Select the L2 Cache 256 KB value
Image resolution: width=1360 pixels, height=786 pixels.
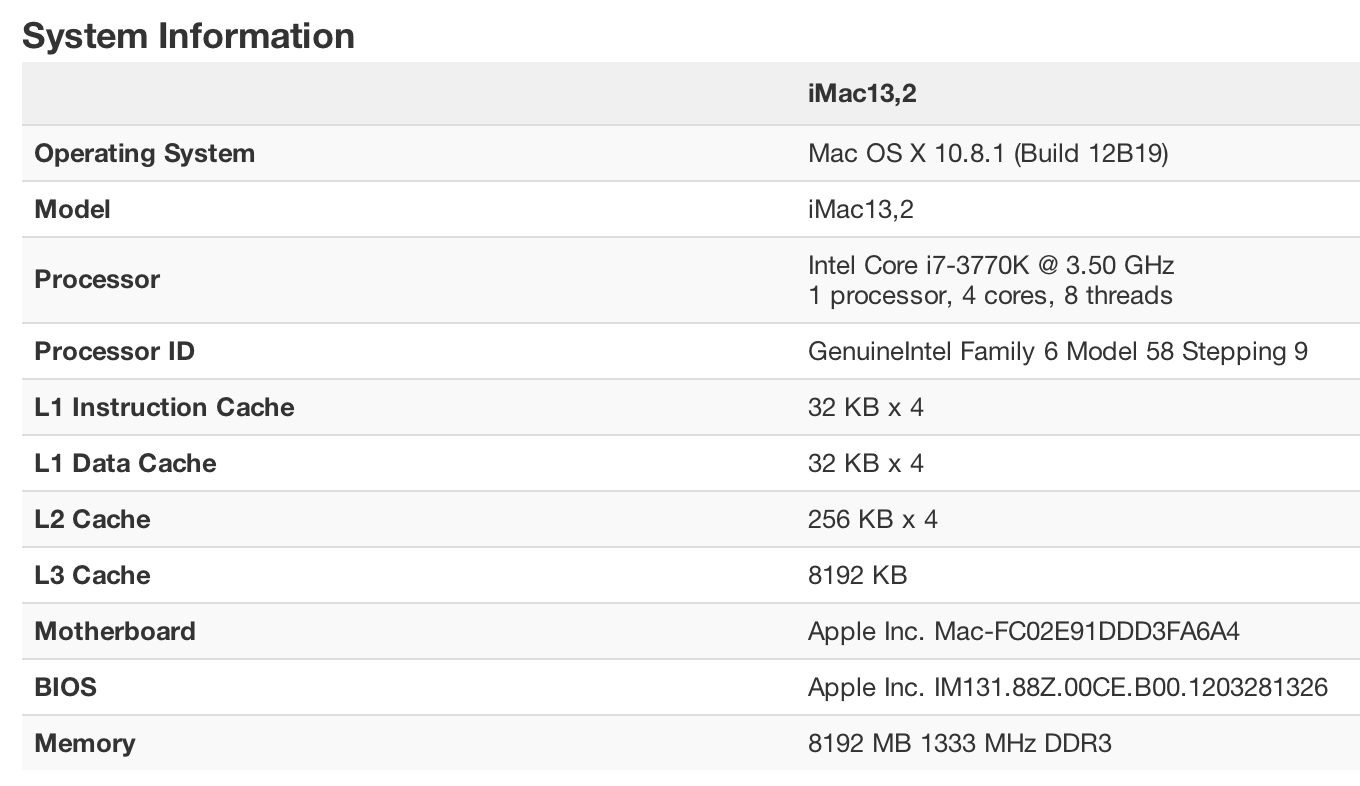(x=873, y=519)
